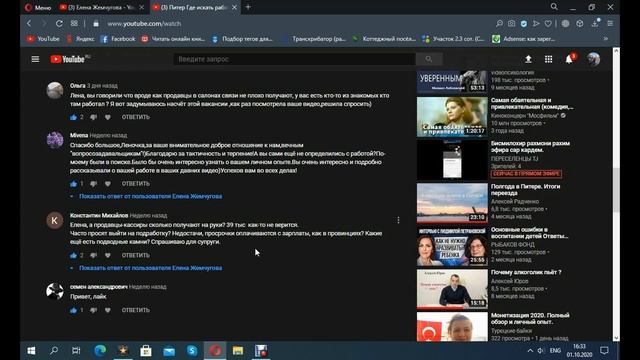Show more bookmarks with the chevron

606,39
